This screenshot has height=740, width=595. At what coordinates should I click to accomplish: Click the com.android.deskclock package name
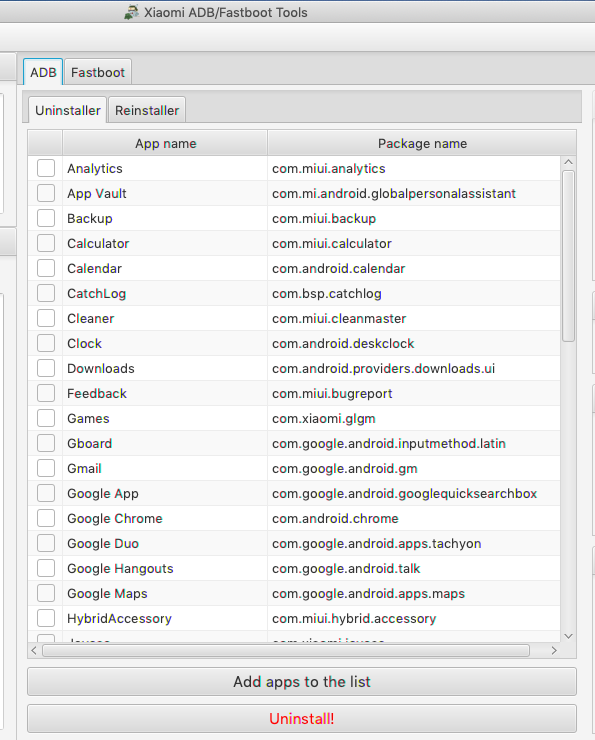343,344
